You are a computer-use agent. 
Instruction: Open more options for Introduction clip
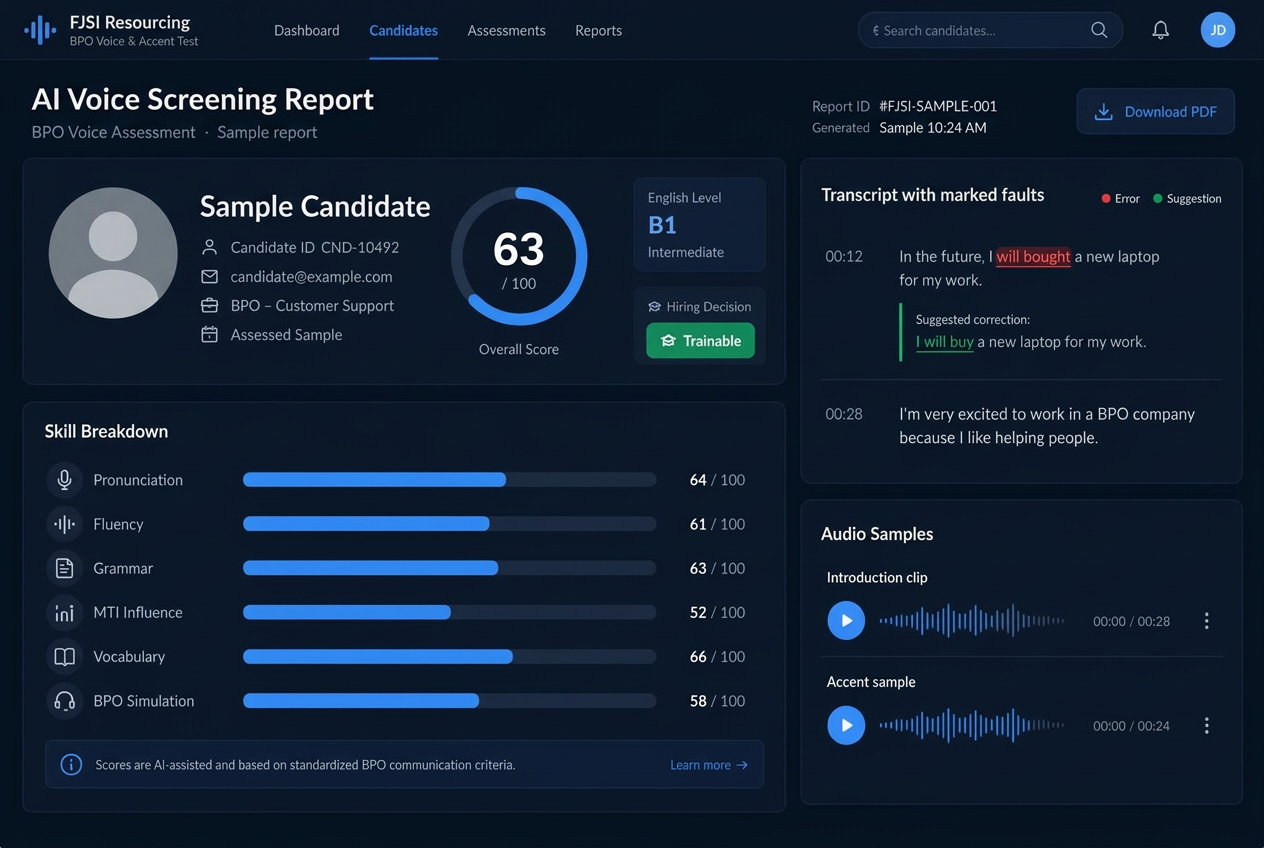(1206, 621)
